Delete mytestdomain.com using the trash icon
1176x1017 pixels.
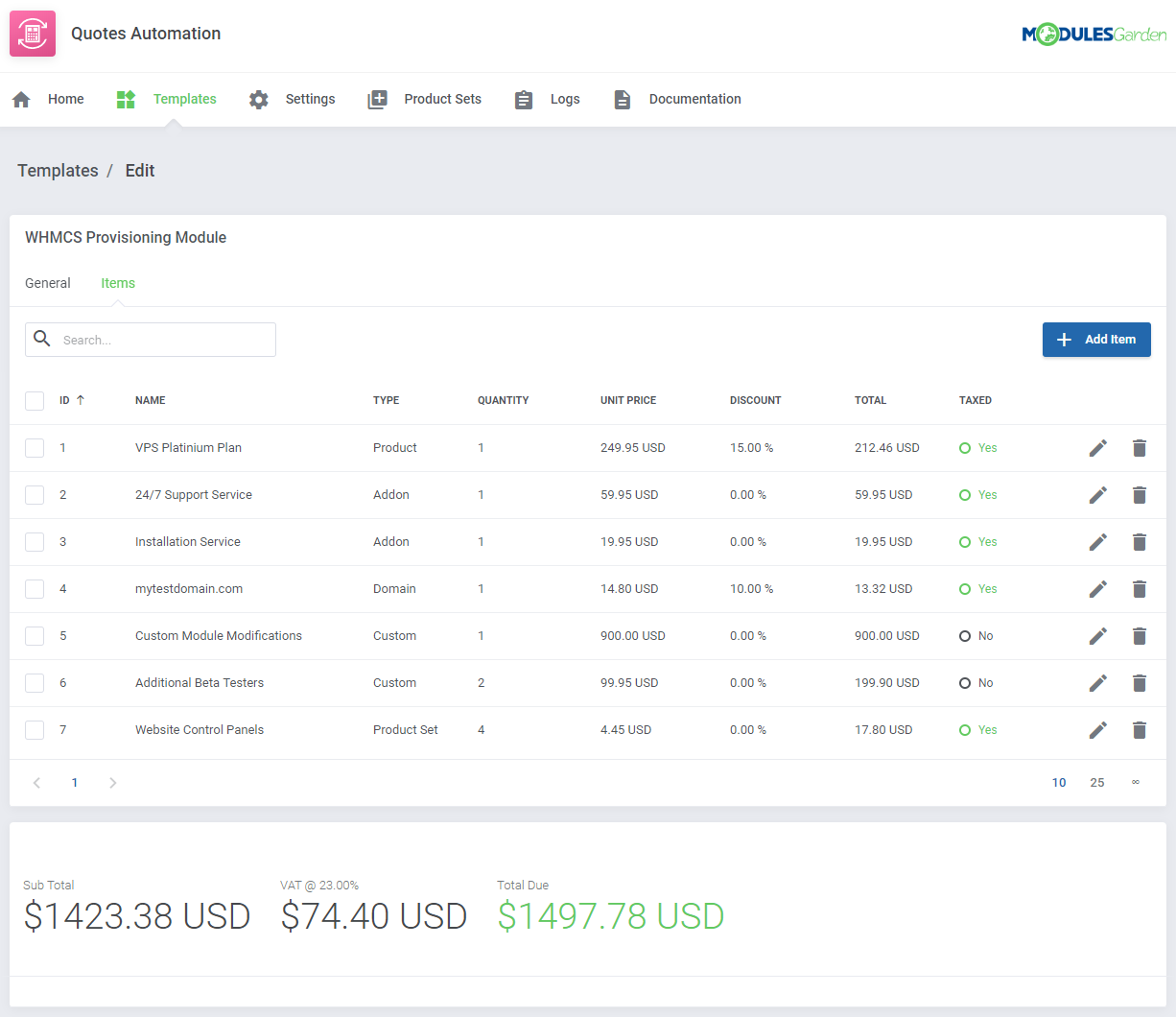pos(1139,588)
